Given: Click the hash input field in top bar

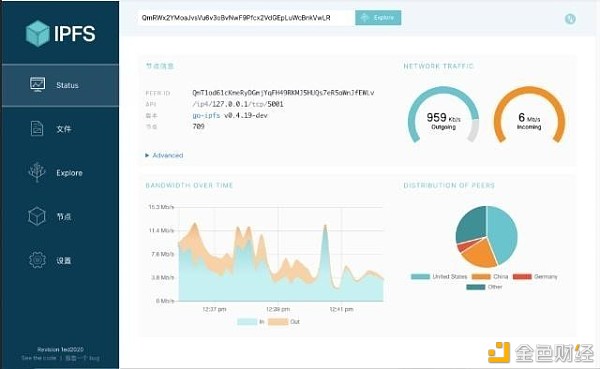Looking at the screenshot, I should click(246, 18).
